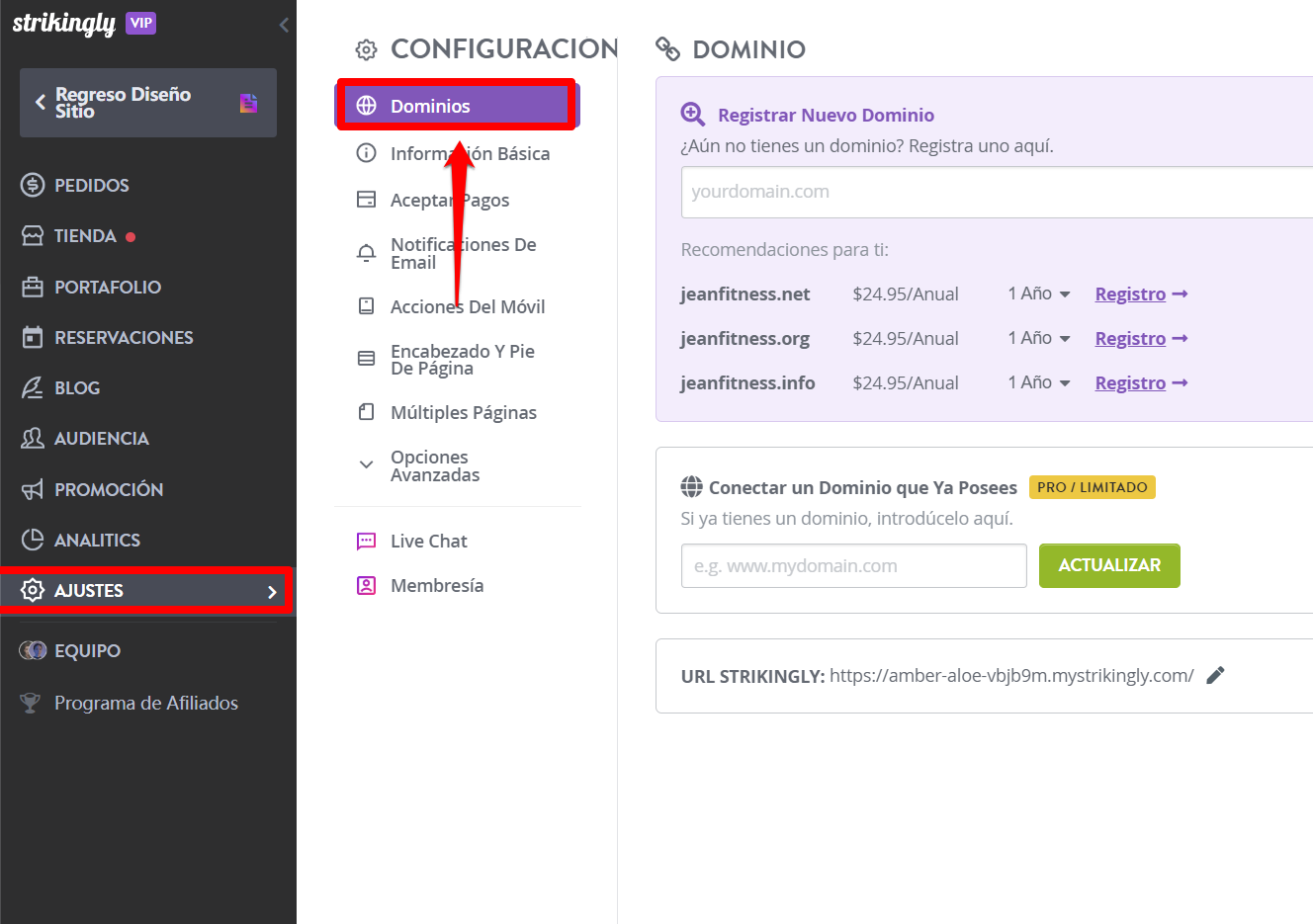Open Múltiples Páginas settings
The image size is (1313, 924).
(464, 412)
